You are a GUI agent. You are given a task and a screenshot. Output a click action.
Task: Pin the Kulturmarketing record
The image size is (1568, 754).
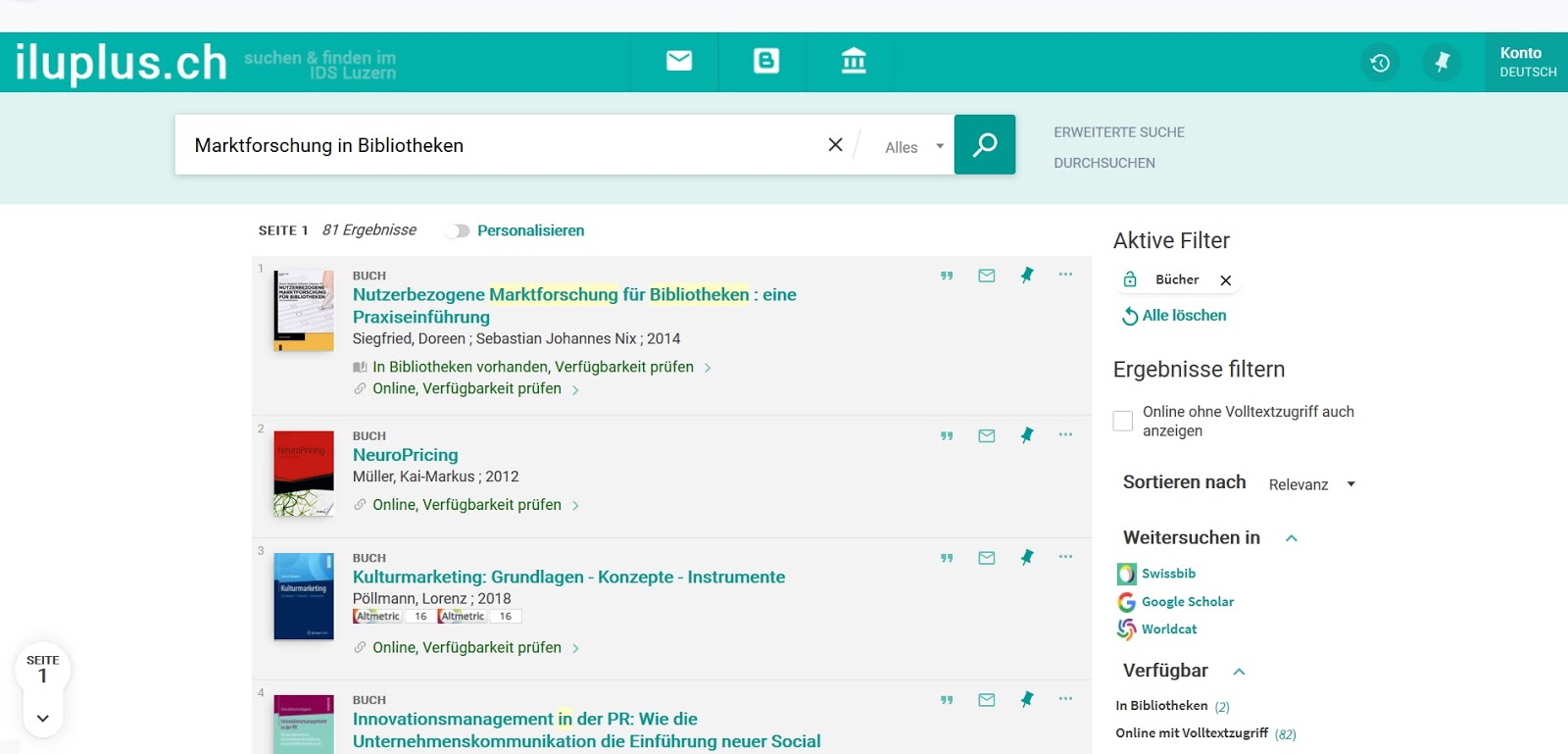[x=1026, y=558]
